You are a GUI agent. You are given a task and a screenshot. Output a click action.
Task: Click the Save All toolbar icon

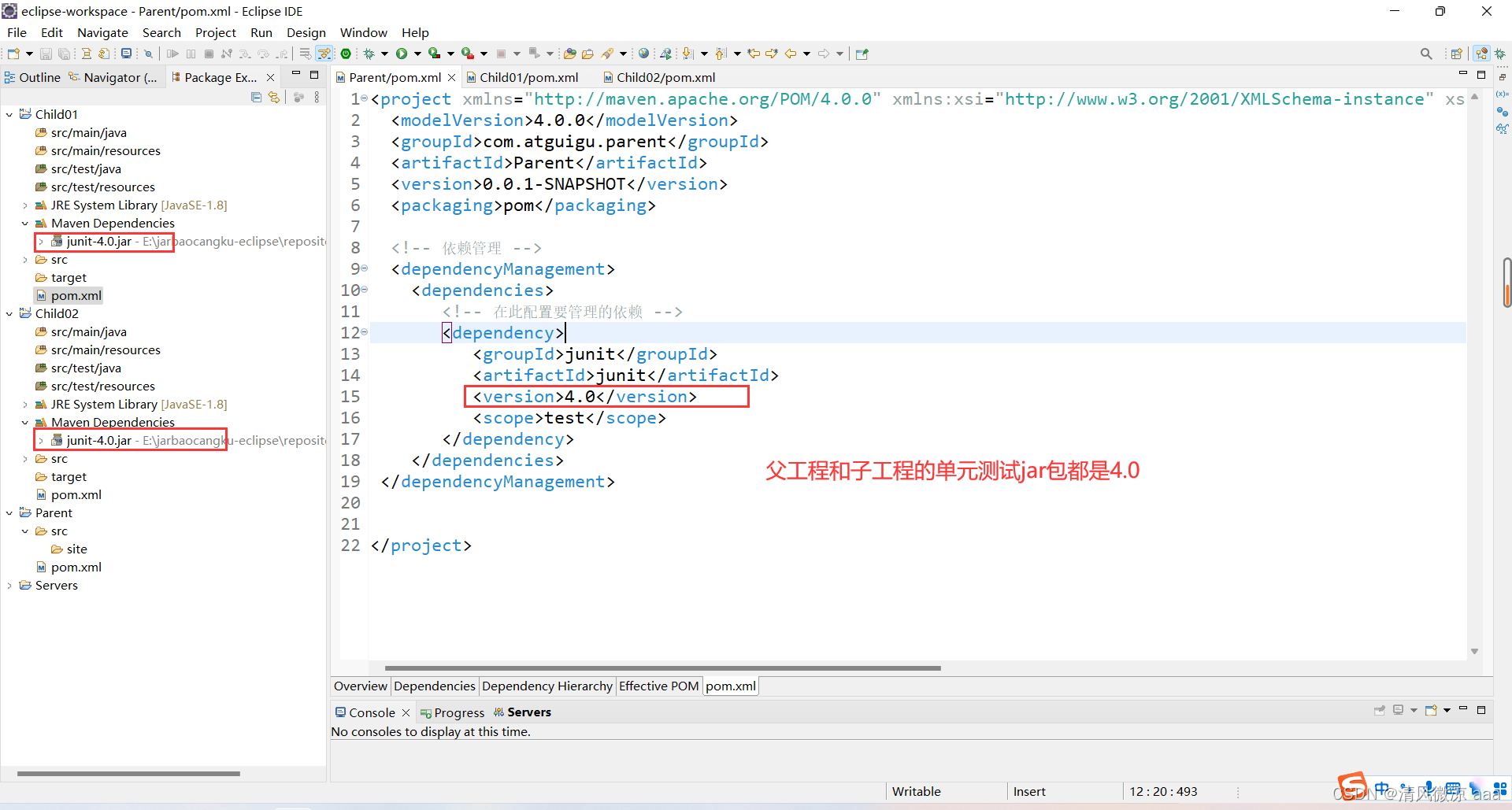point(65,54)
